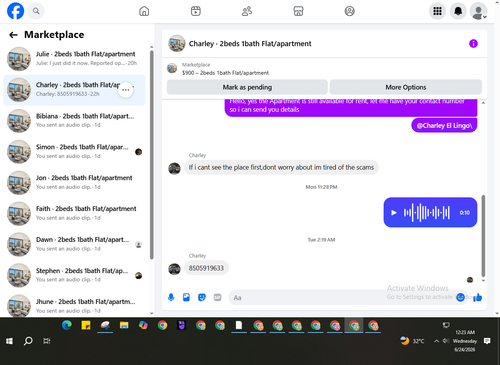Screen dimensions: 500x365
Task: Play the 0:10 audio clip
Action: pos(394,212)
